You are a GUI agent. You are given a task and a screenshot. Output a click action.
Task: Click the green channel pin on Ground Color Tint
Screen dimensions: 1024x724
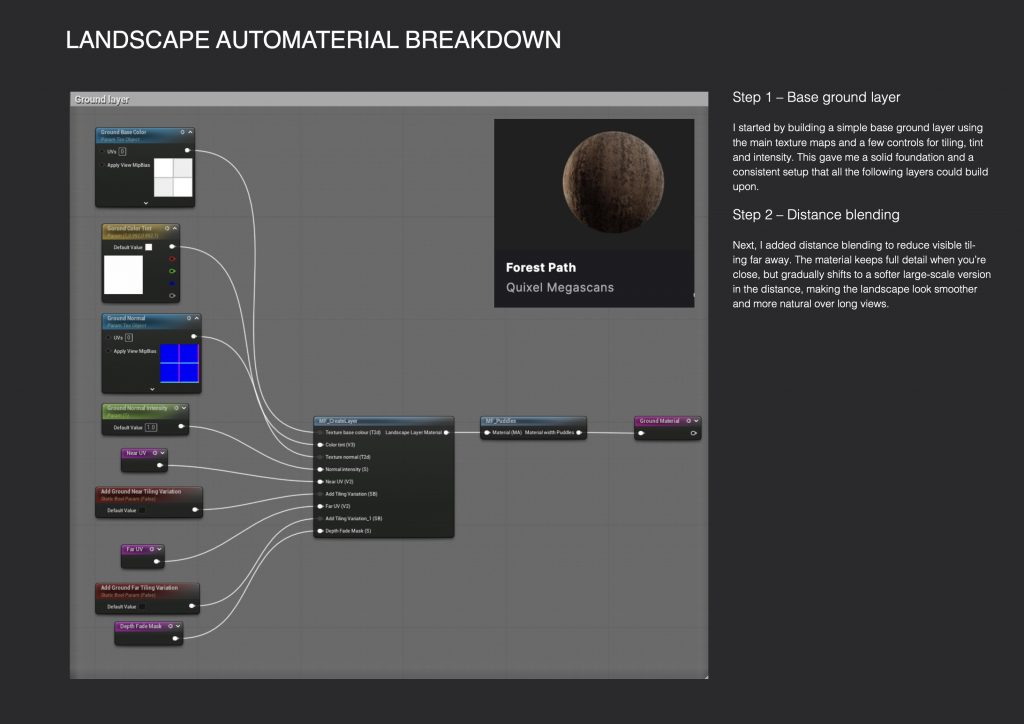tap(173, 271)
